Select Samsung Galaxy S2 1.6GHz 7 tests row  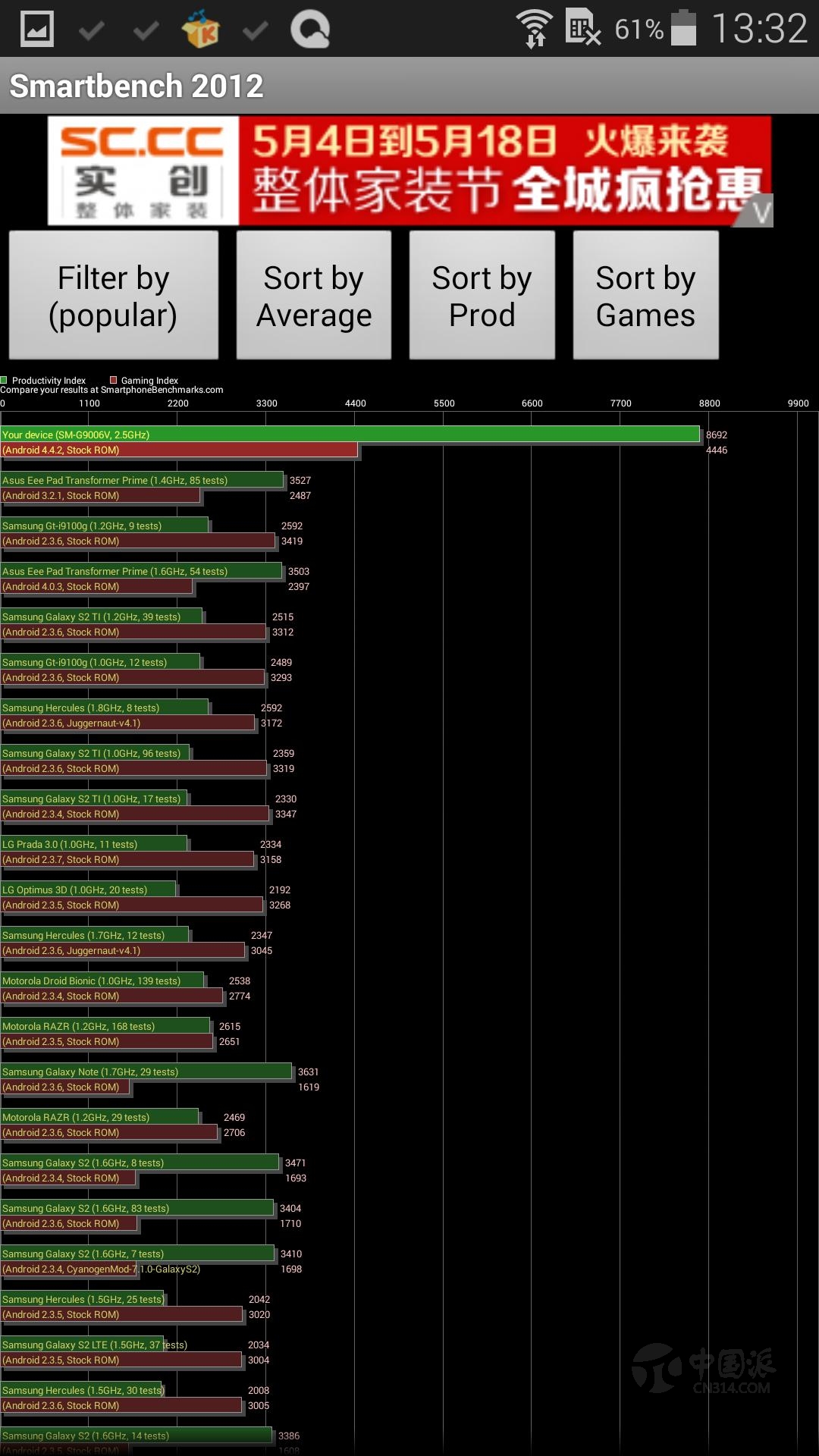(x=137, y=1254)
